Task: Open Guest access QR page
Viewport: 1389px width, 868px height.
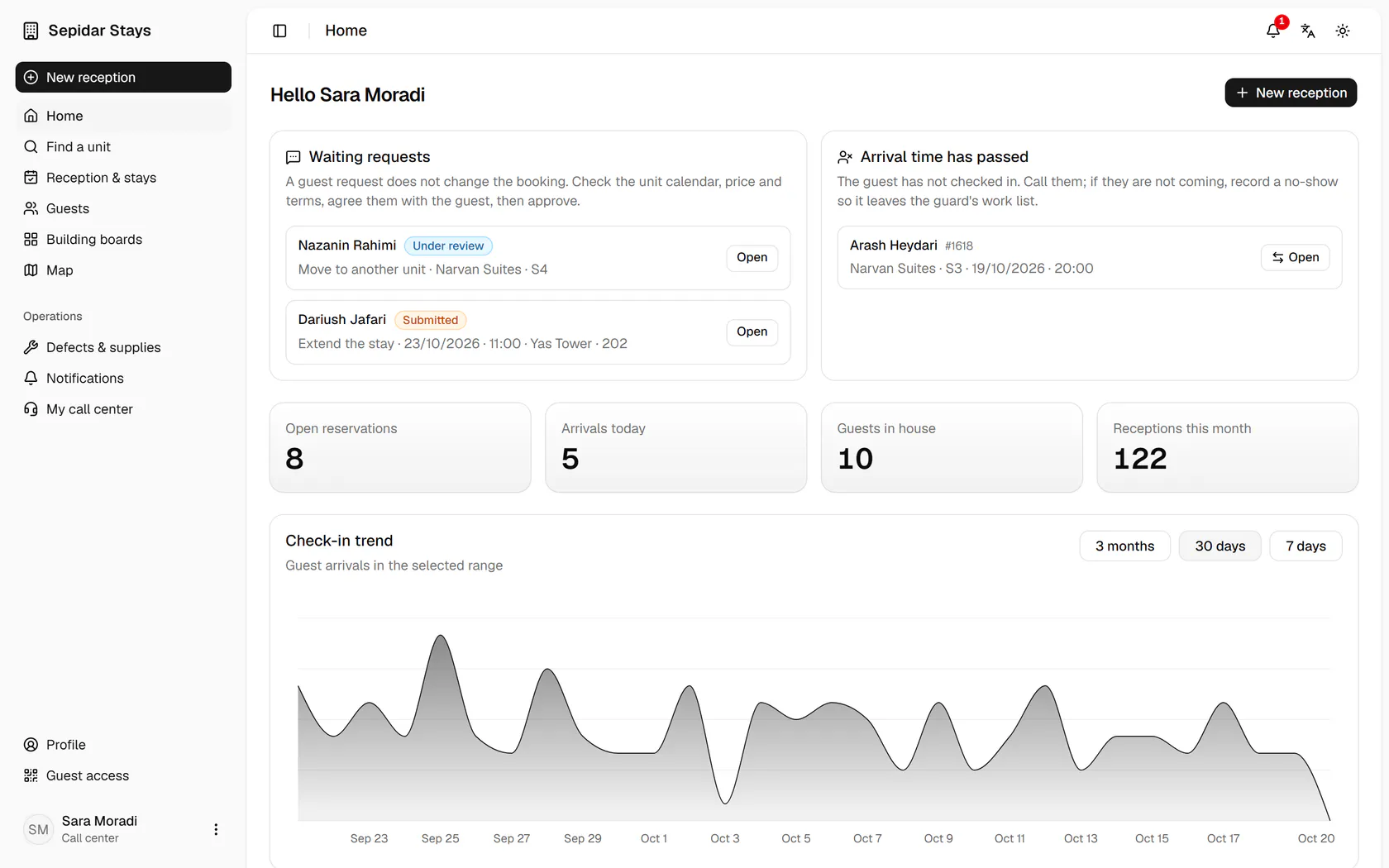Action: 123,775
